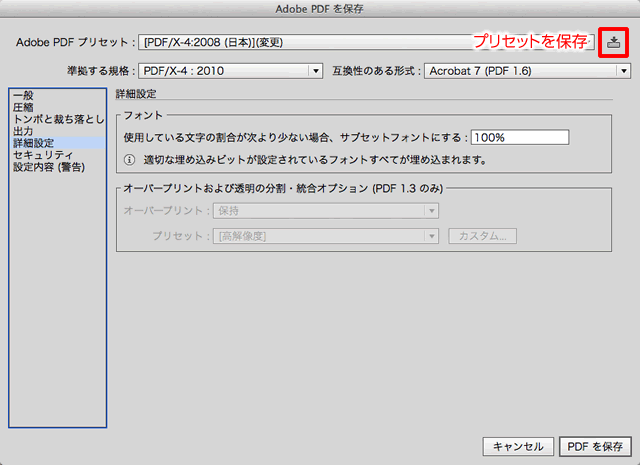640x465 pixels.
Task: Select 詳細設定 in the category list
Action: click(x=57, y=143)
